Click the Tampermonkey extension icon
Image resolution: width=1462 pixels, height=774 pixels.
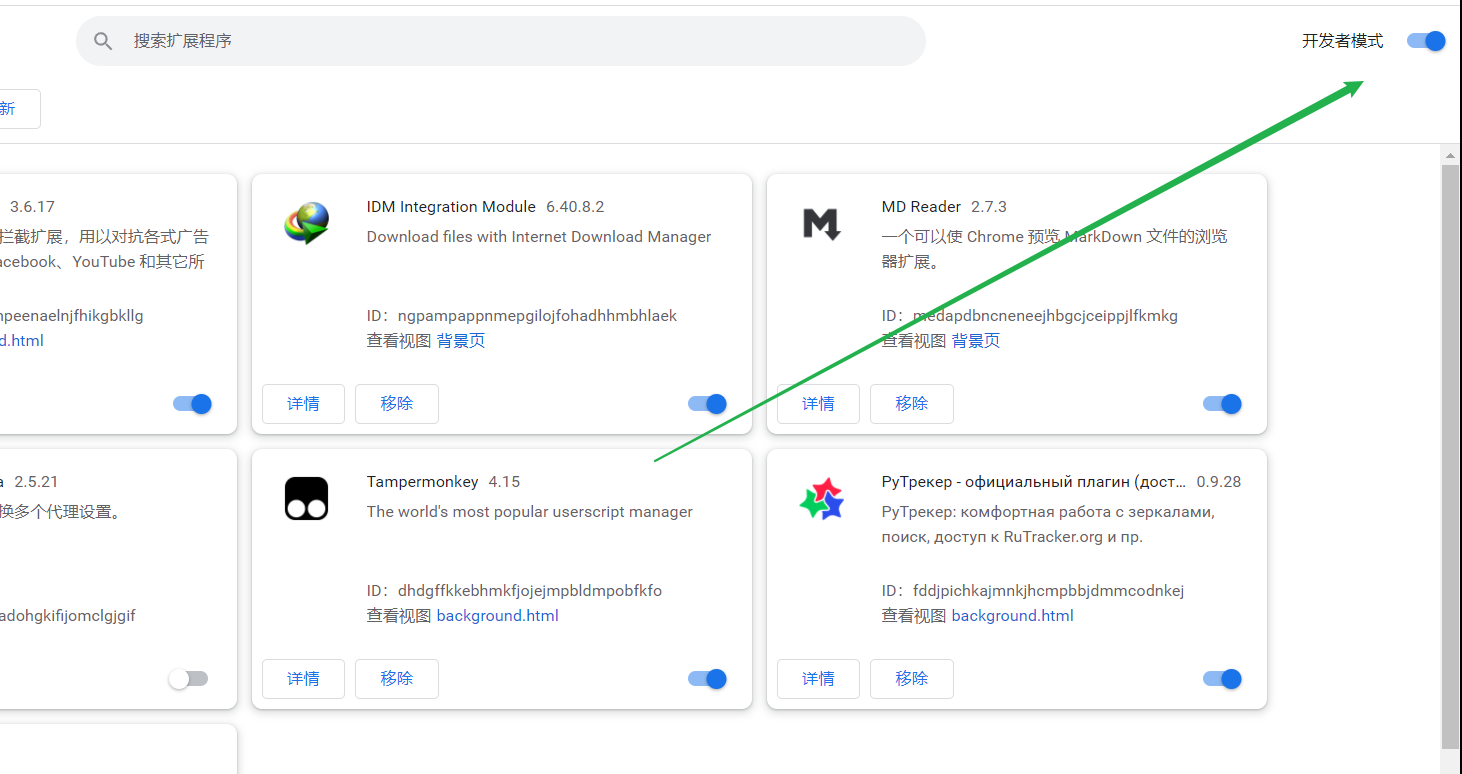coord(306,498)
